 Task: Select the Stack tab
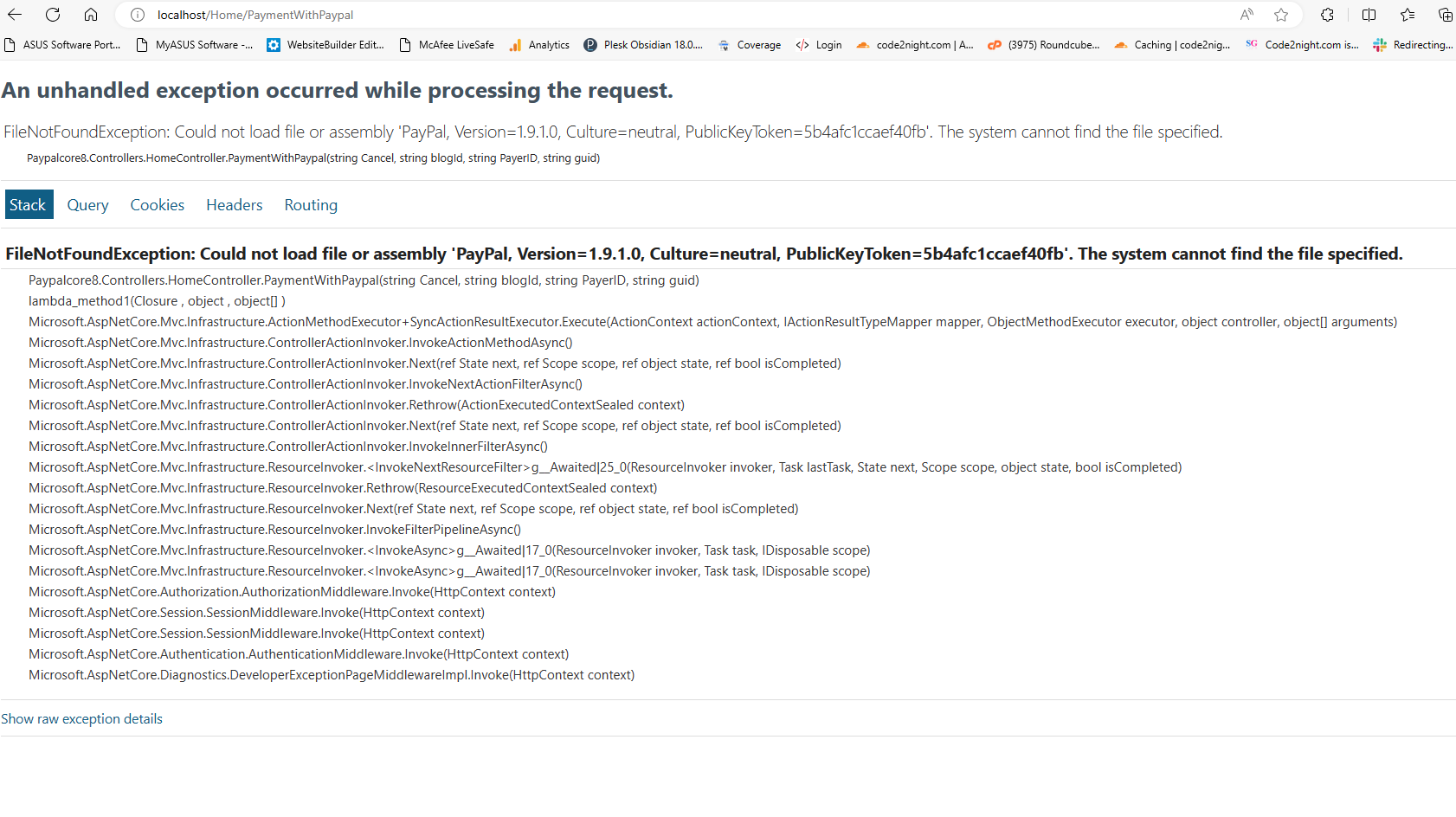(x=29, y=204)
